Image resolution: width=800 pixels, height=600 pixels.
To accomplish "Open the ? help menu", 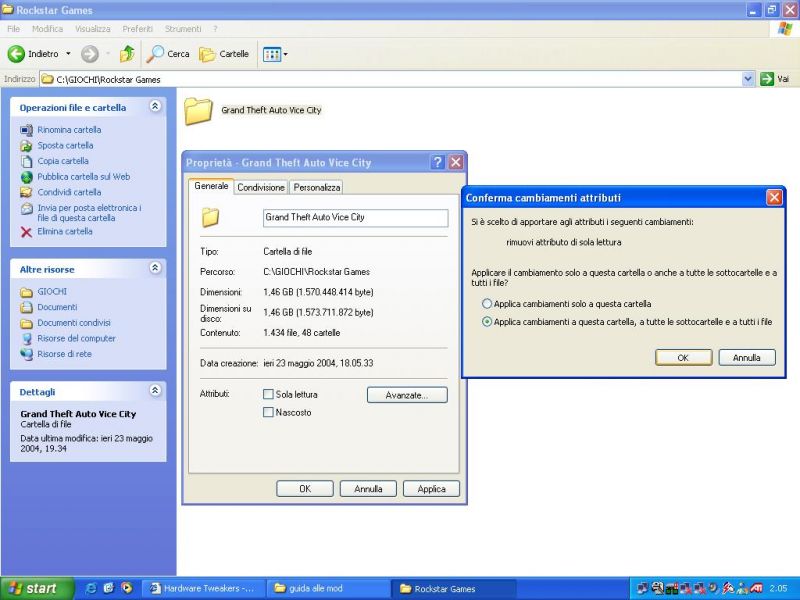I will [215, 29].
